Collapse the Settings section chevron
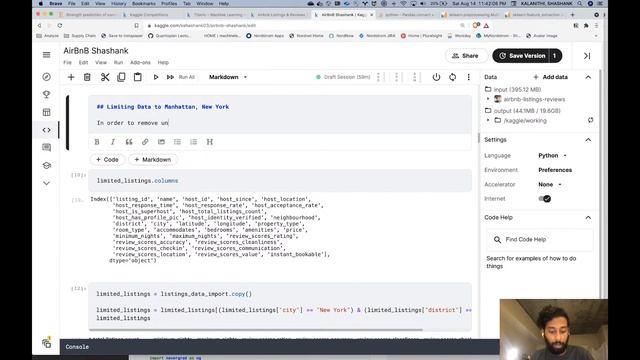Screen dimensions: 640x360 pyautogui.click(x=588, y=140)
